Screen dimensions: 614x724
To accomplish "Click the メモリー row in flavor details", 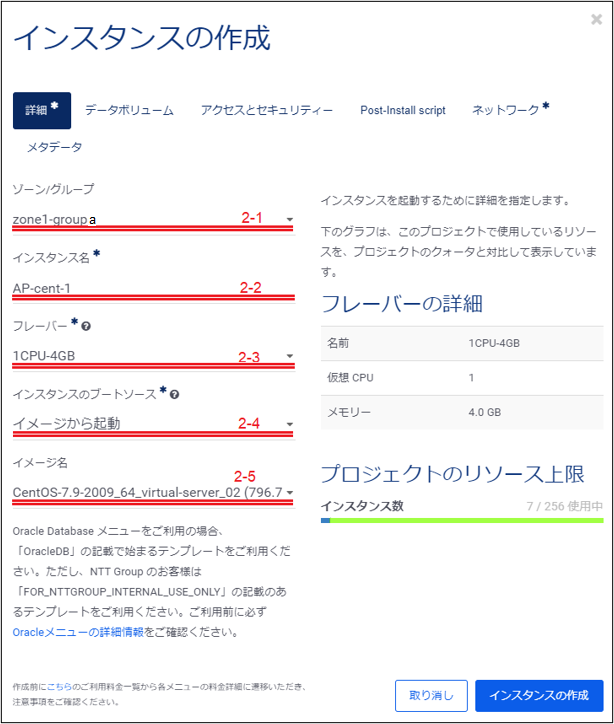I will pos(462,412).
